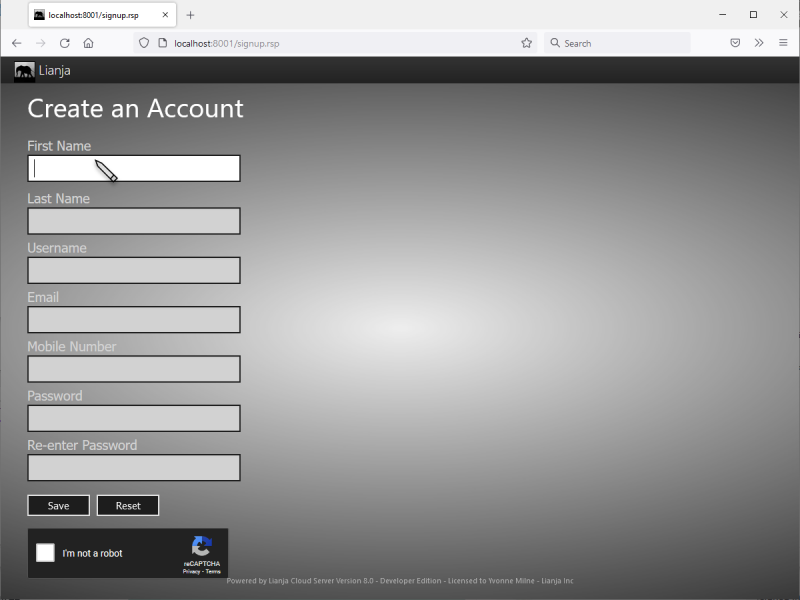Screen dimensions: 800x600
Task: Reload the signup page
Action: tap(64, 42)
